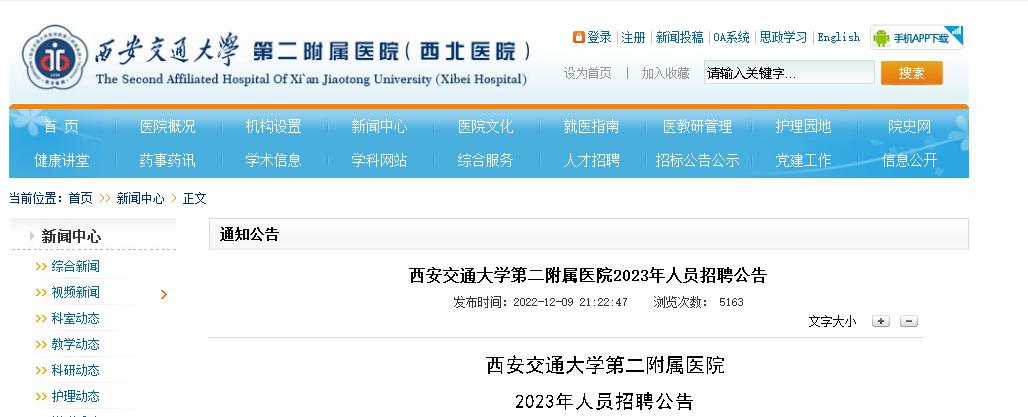This screenshot has height=417, width=1028.
Task: Open the OA系统 link
Action: 731,37
